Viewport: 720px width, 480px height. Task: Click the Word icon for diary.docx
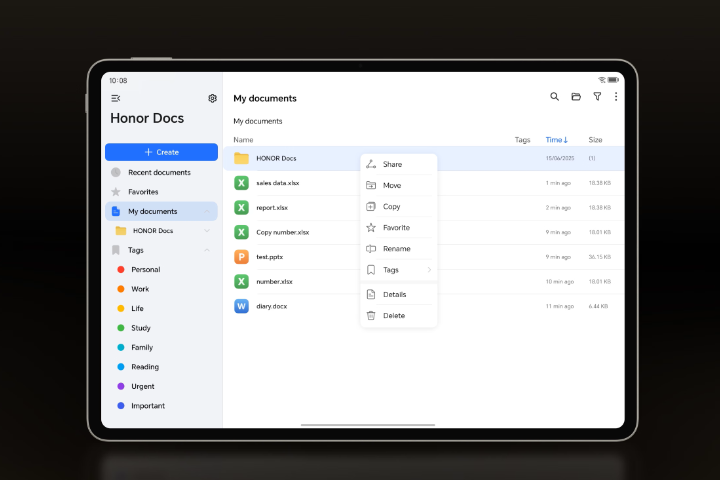click(x=241, y=306)
